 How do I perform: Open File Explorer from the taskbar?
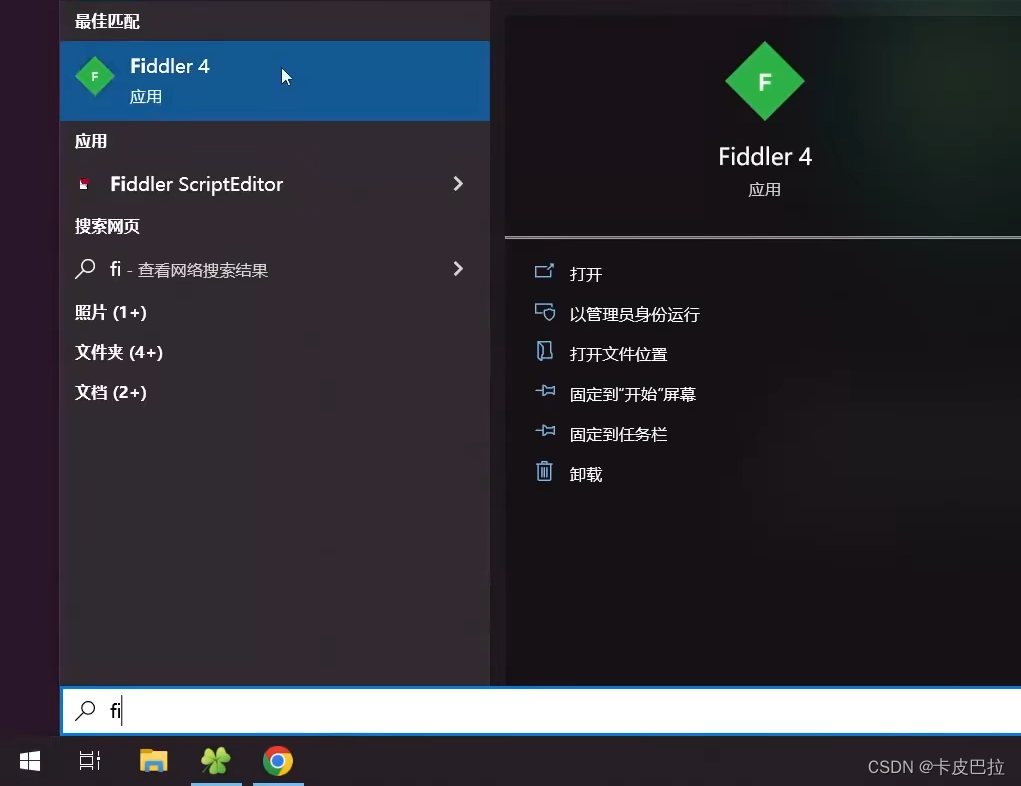click(x=154, y=761)
